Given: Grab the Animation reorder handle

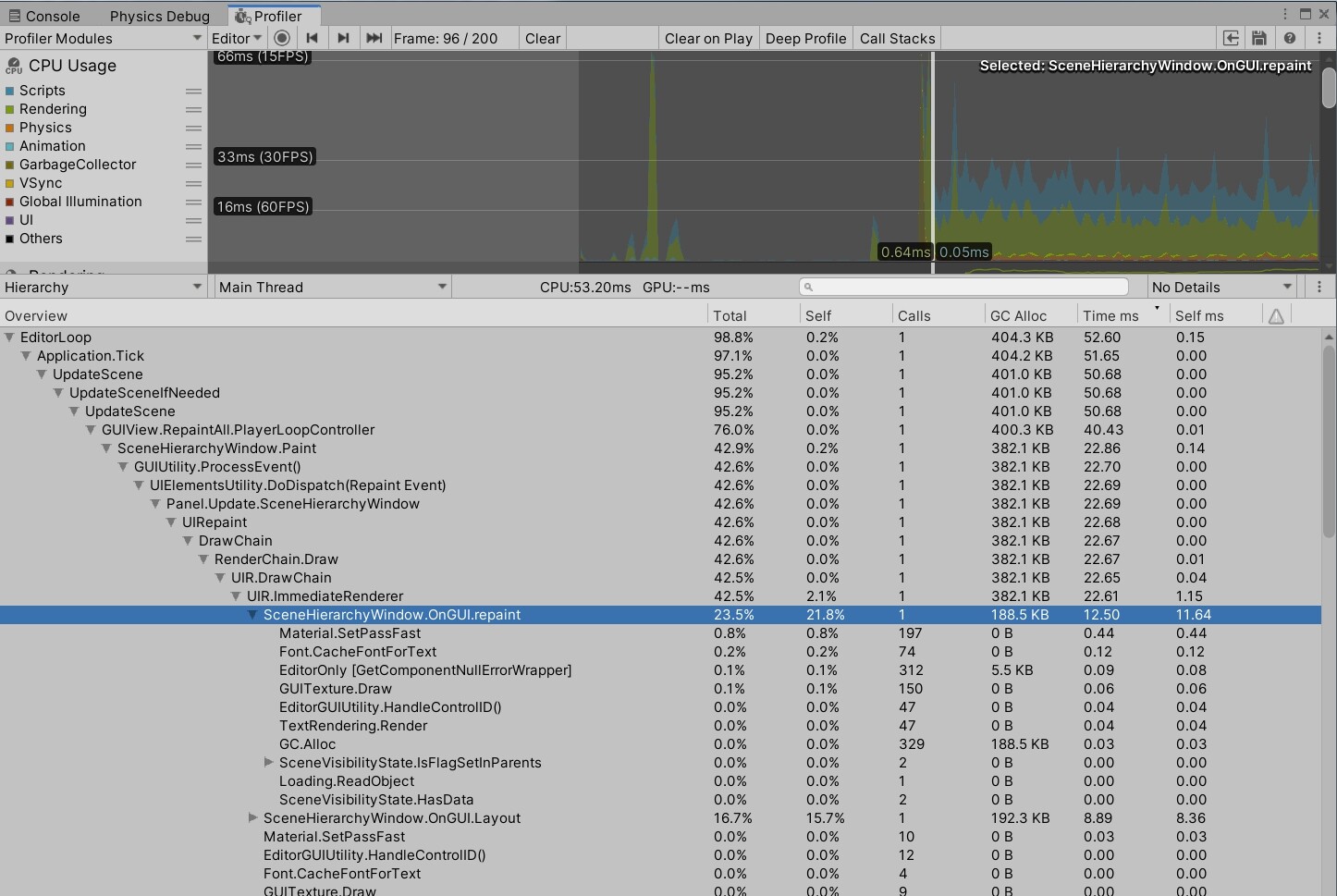Looking at the screenshot, I should [193, 147].
